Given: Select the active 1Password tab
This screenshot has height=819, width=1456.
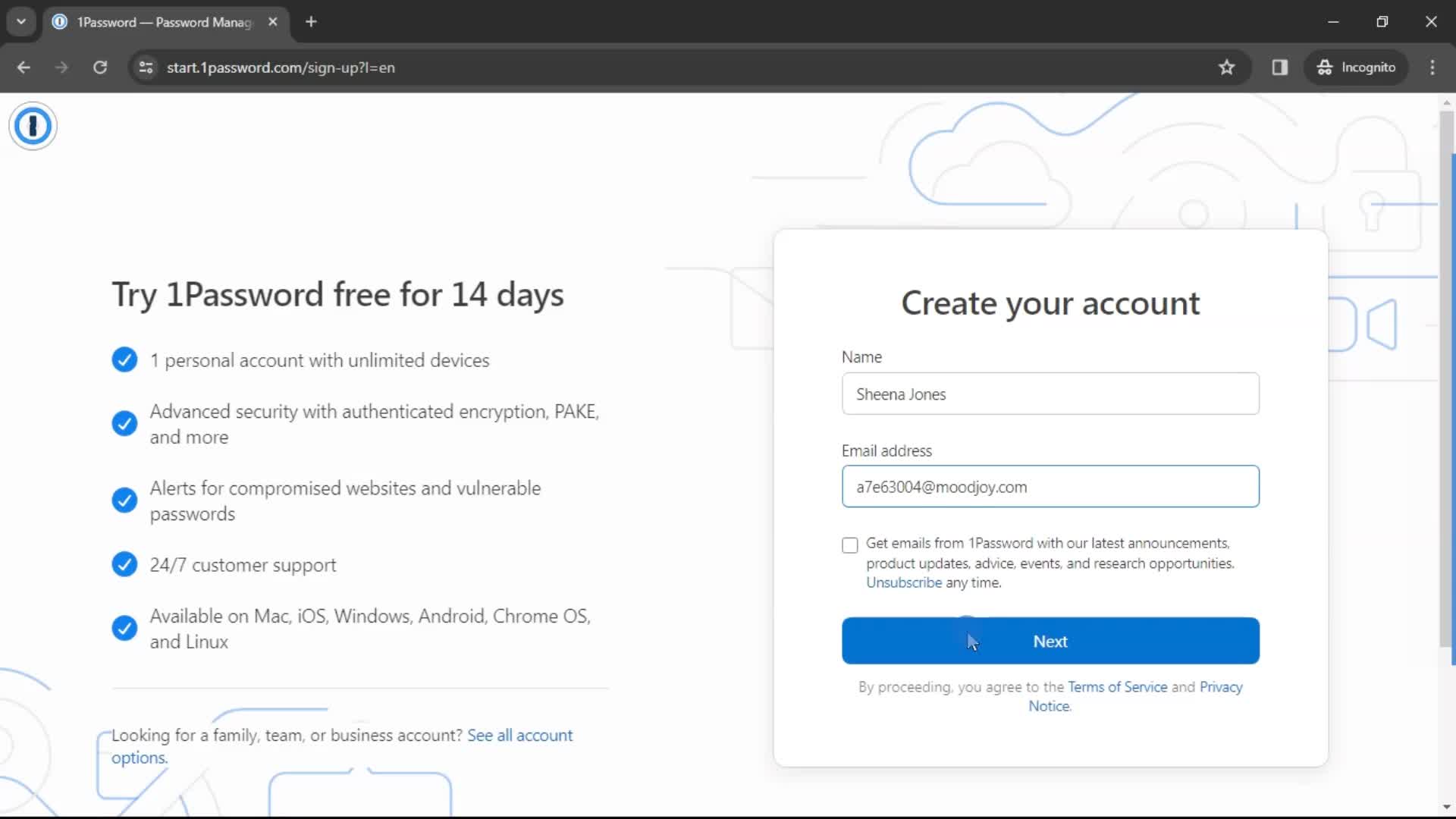Looking at the screenshot, I should [164, 21].
